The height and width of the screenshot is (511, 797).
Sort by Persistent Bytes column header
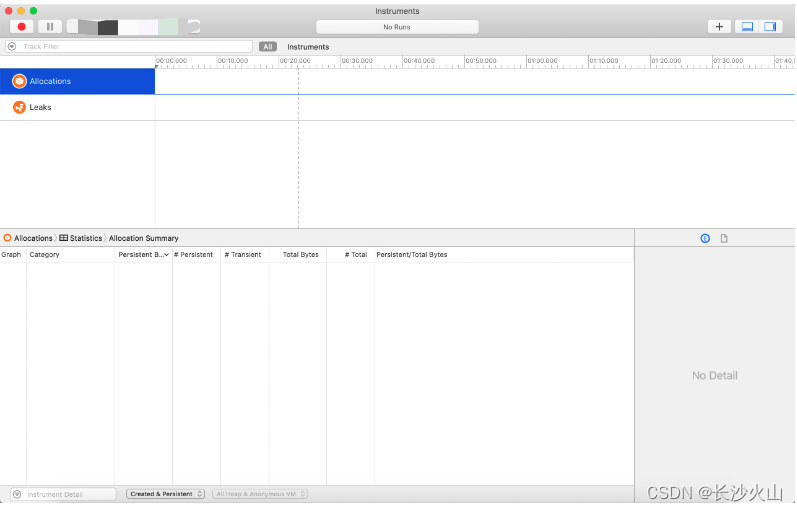point(143,255)
